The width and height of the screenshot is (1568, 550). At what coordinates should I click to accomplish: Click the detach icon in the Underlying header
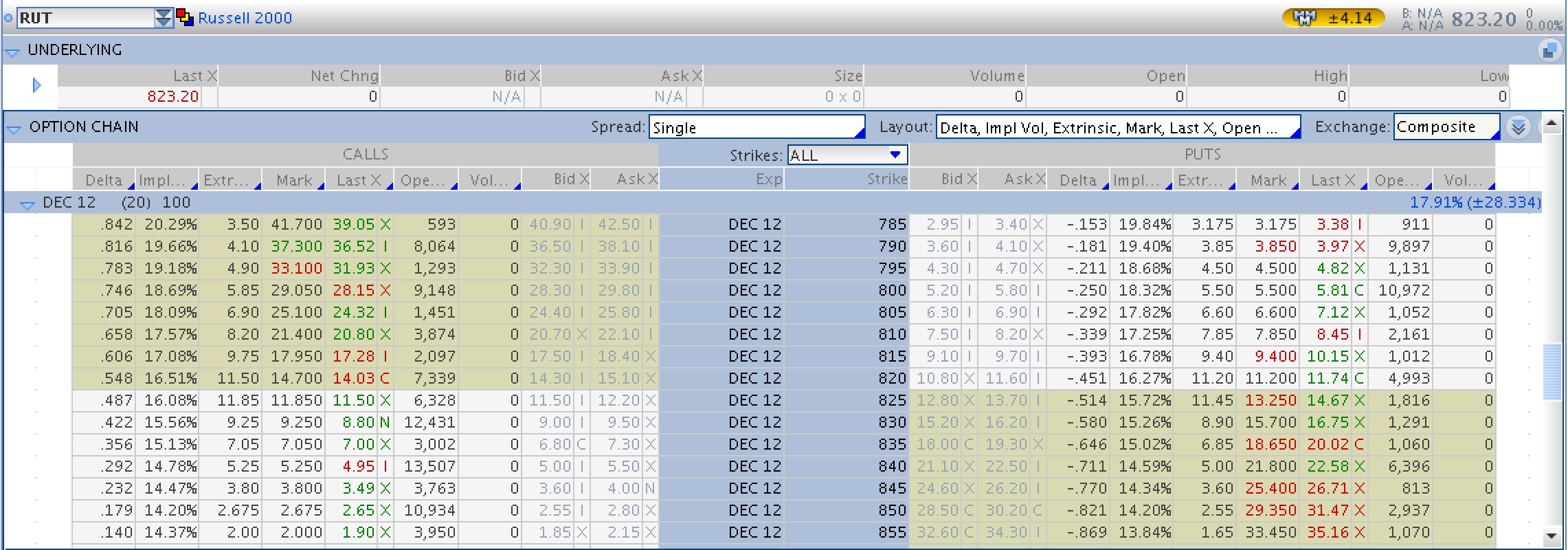pyautogui.click(x=1549, y=50)
